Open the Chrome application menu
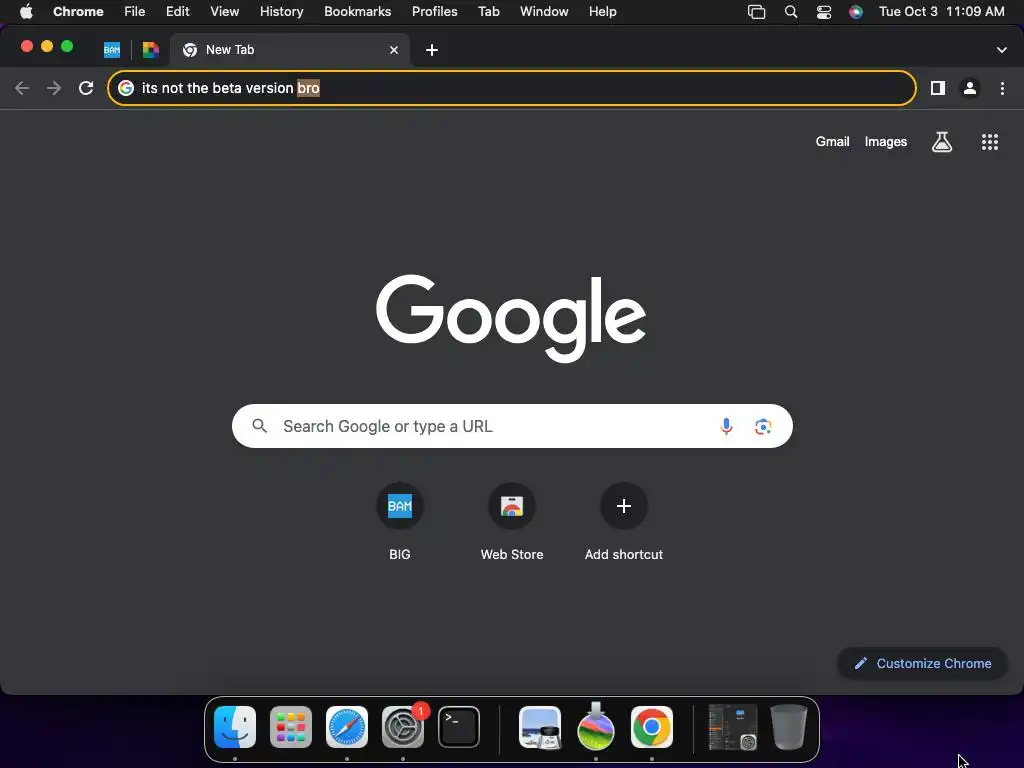Viewport: 1024px width, 768px height. tap(78, 12)
